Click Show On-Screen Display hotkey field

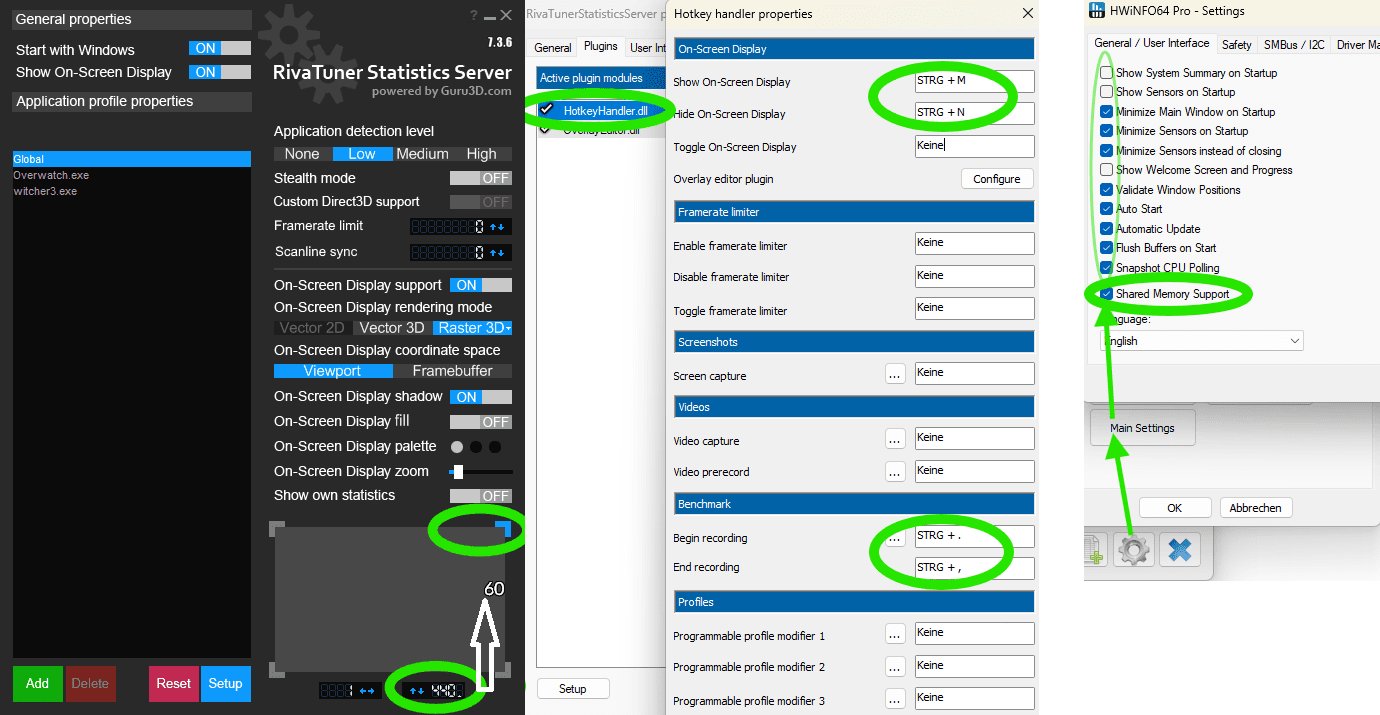click(974, 82)
